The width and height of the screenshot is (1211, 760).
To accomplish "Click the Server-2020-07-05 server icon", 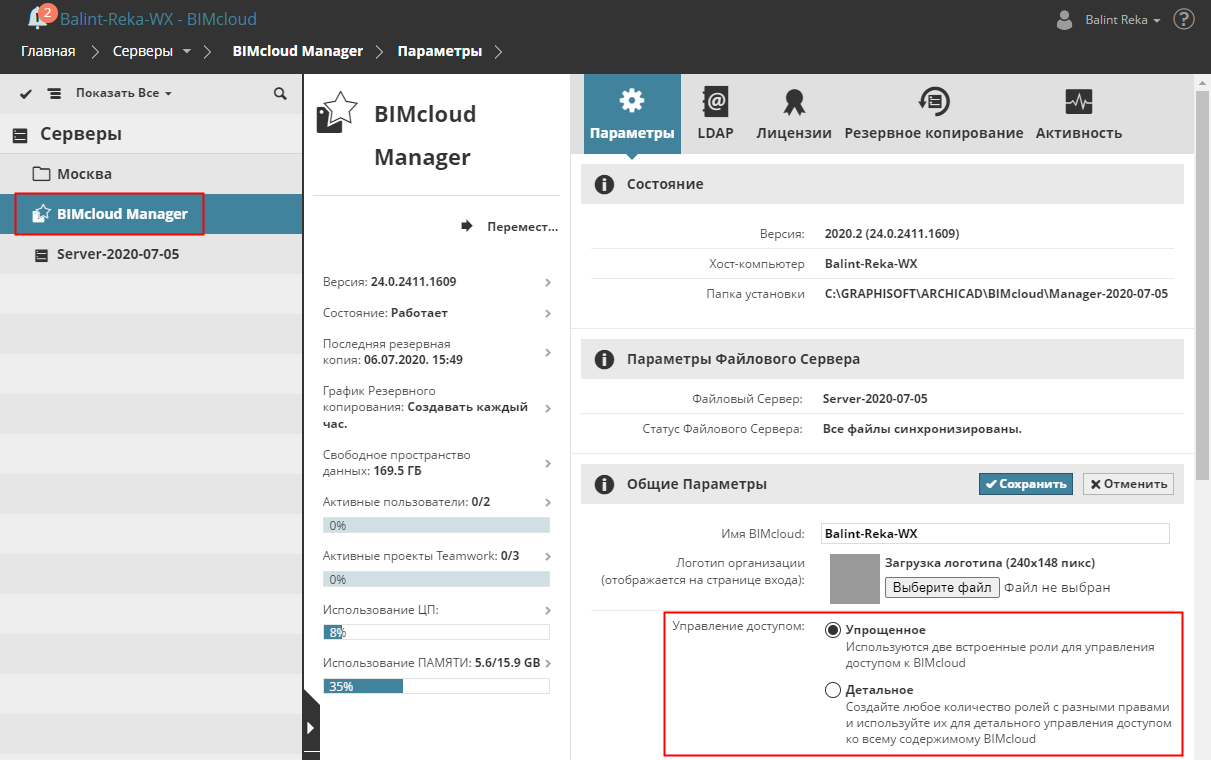I will click(41, 255).
